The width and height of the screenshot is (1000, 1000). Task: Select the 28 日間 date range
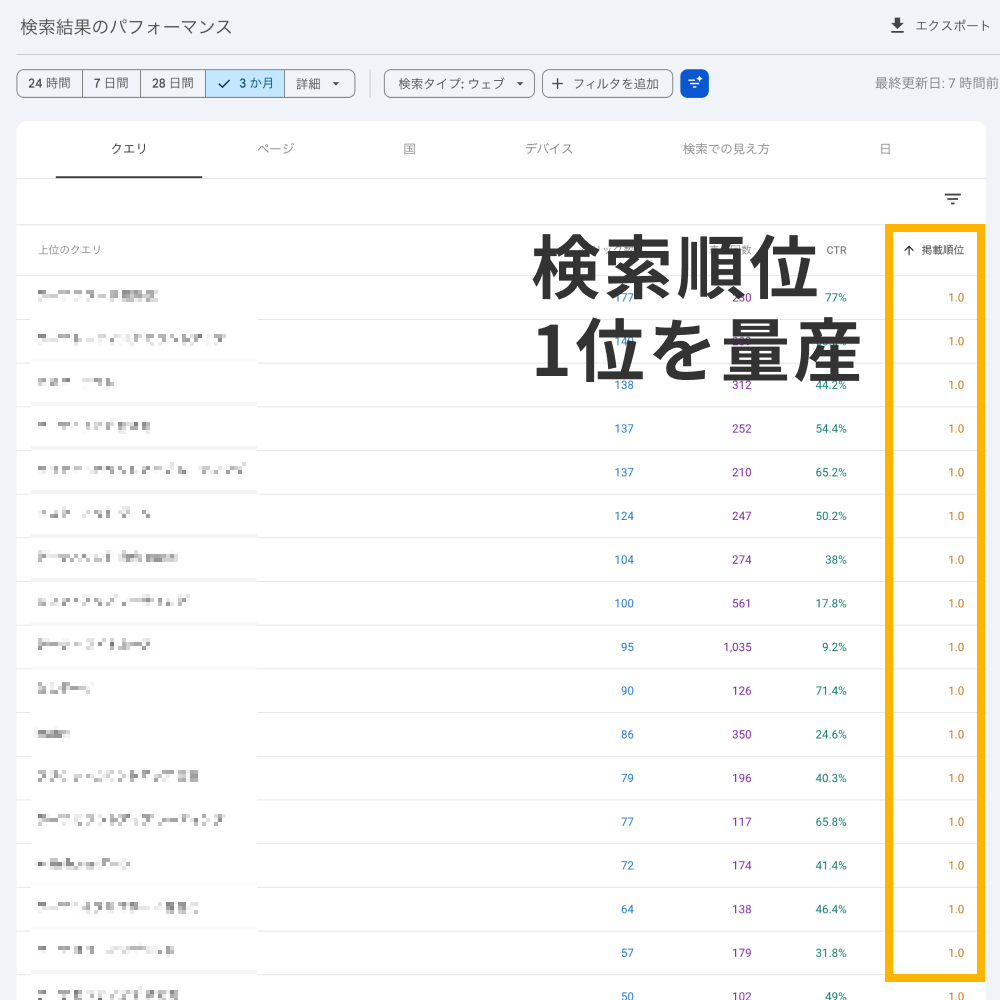(173, 84)
